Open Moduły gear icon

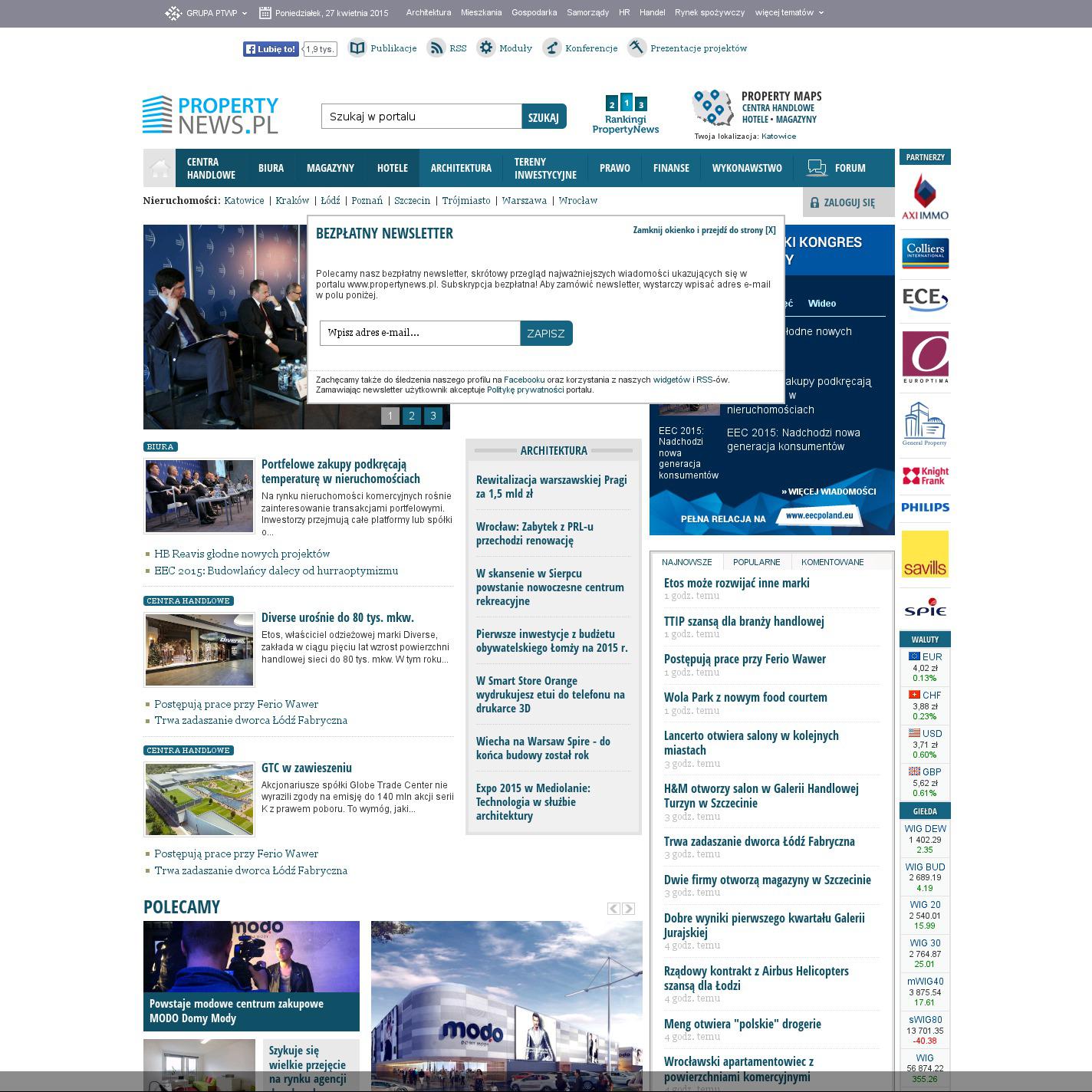pyautogui.click(x=486, y=48)
